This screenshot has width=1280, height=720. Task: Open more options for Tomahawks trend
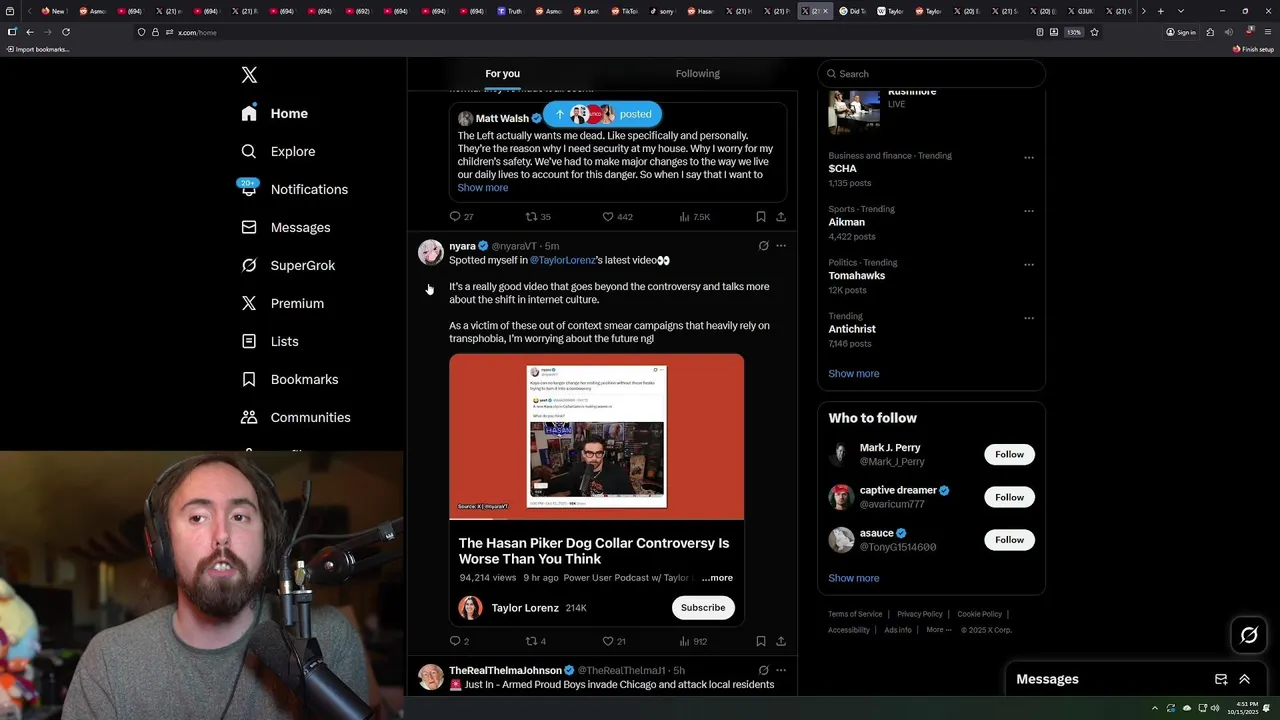(1028, 264)
